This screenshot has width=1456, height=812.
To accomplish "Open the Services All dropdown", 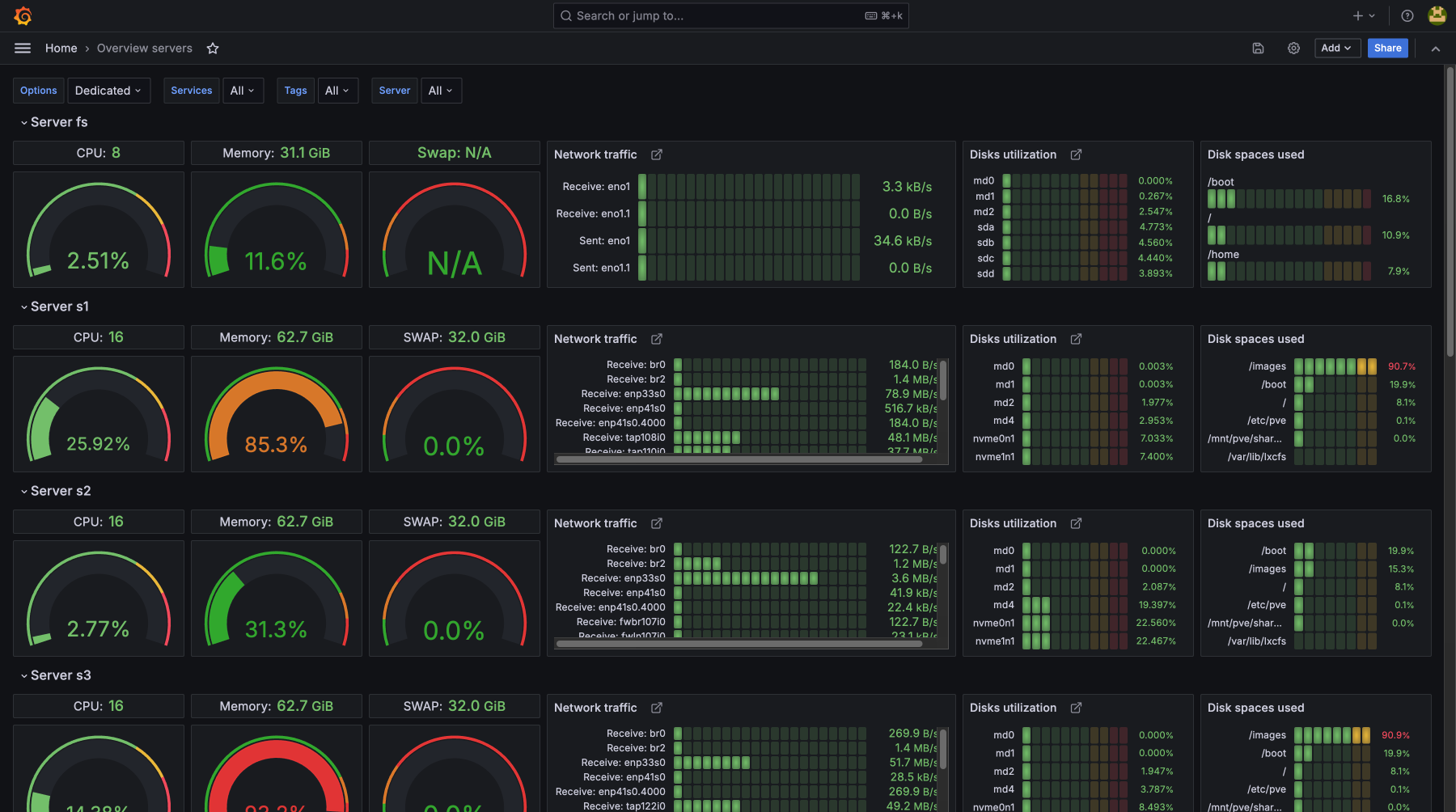I will (242, 91).
